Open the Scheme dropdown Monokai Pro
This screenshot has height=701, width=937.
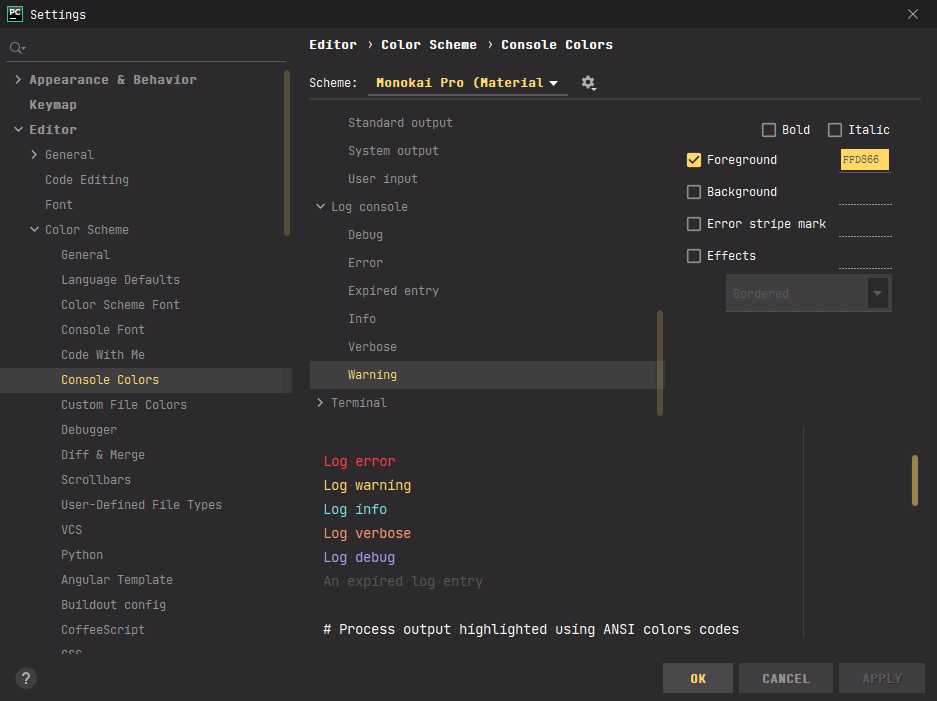coord(467,83)
